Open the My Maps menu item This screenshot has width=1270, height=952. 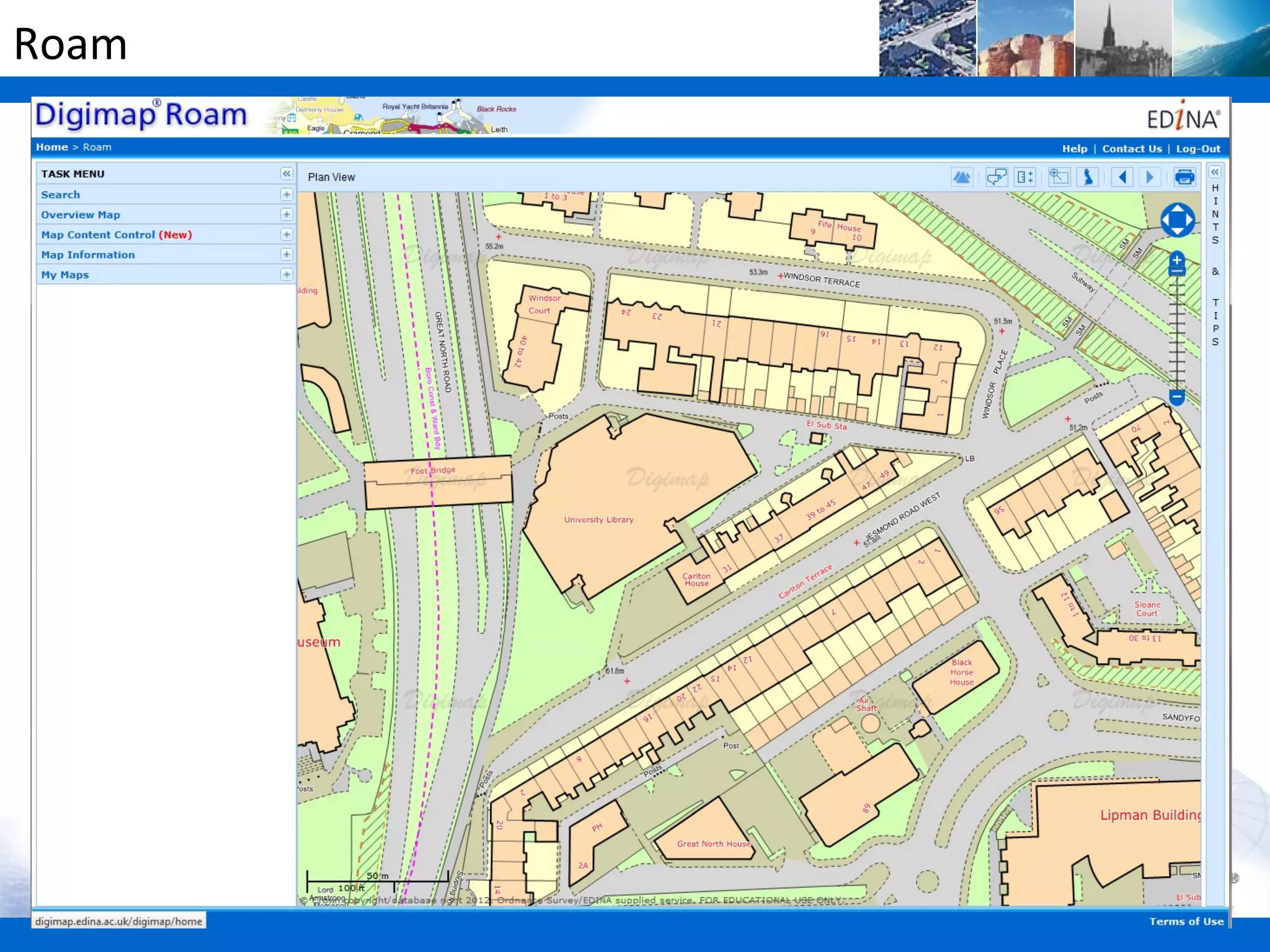65,275
